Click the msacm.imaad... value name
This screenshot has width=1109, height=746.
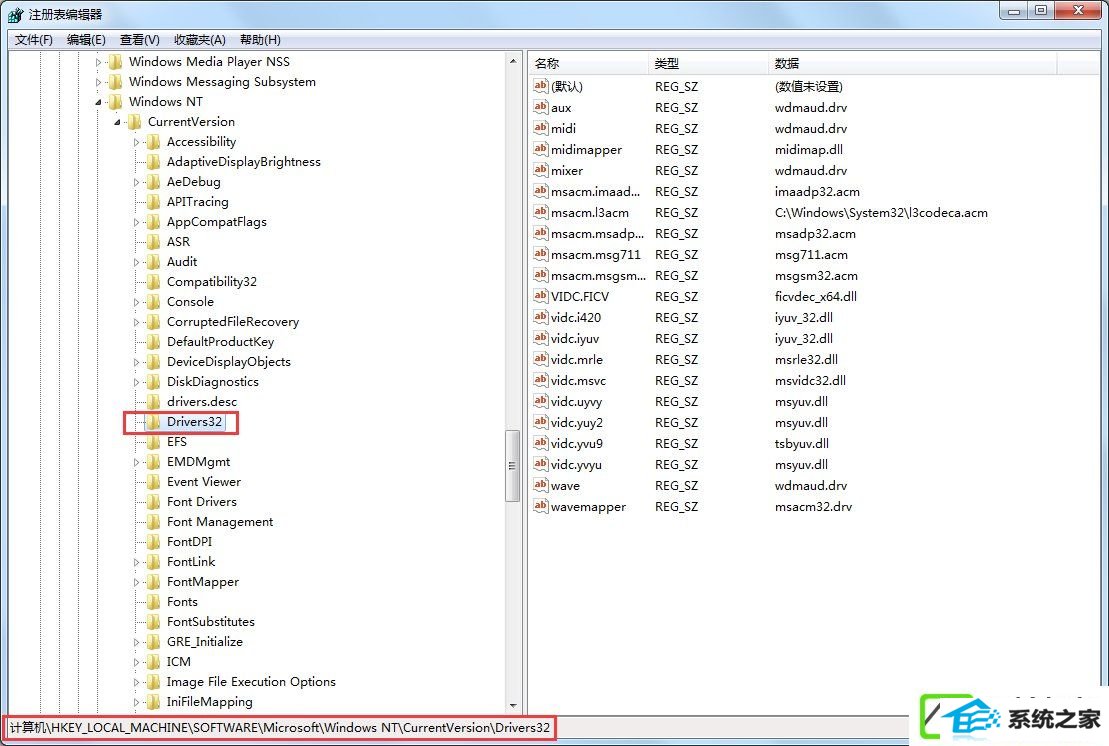click(596, 192)
